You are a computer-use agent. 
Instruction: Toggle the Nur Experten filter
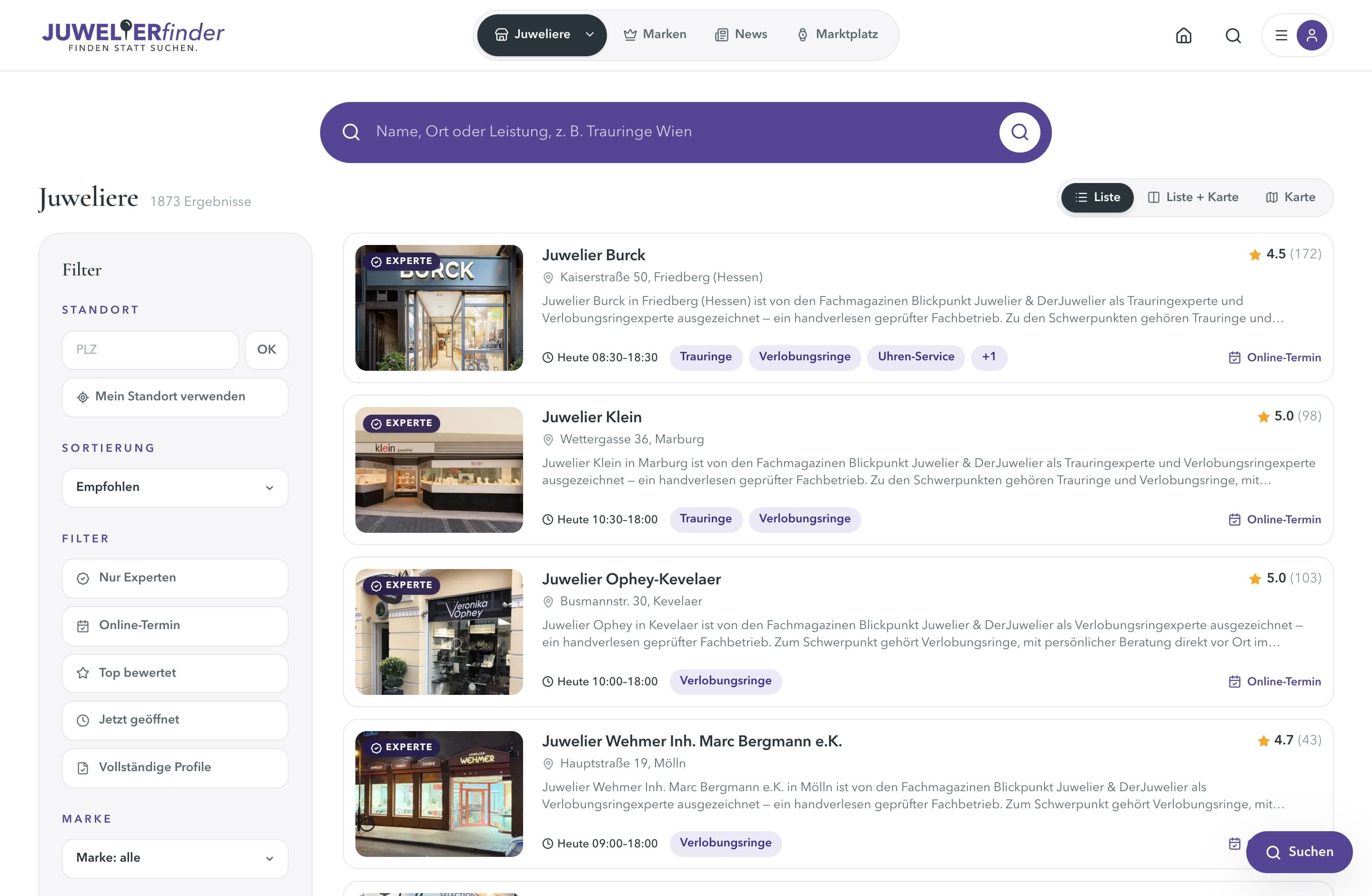coord(175,578)
